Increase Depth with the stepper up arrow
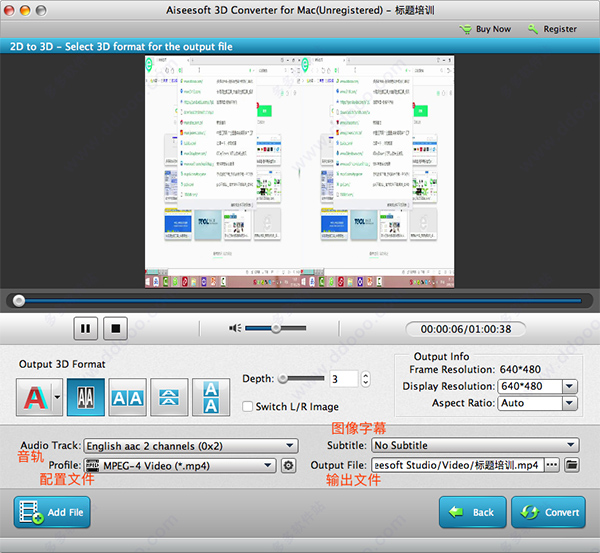Screen dimensions: 600x553 [365, 375]
